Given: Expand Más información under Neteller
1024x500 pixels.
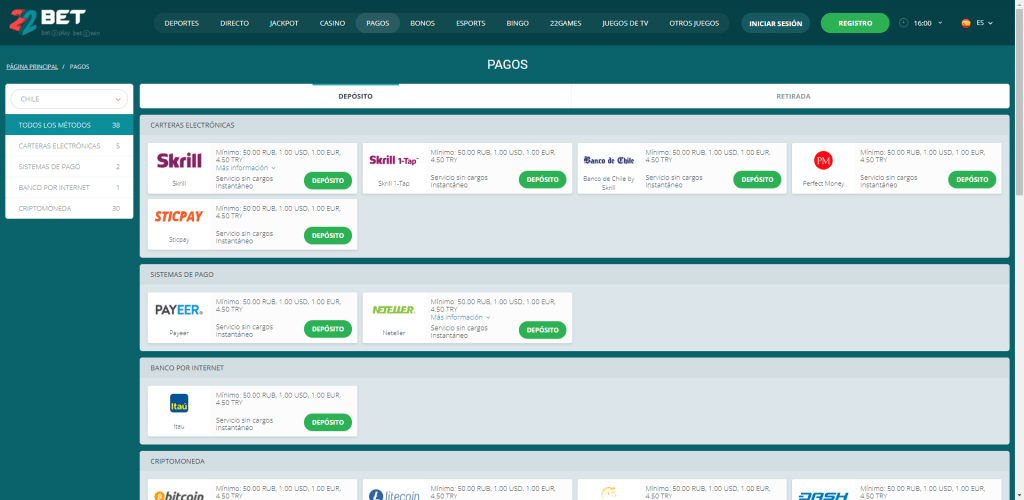Looking at the screenshot, I should pos(460,317).
